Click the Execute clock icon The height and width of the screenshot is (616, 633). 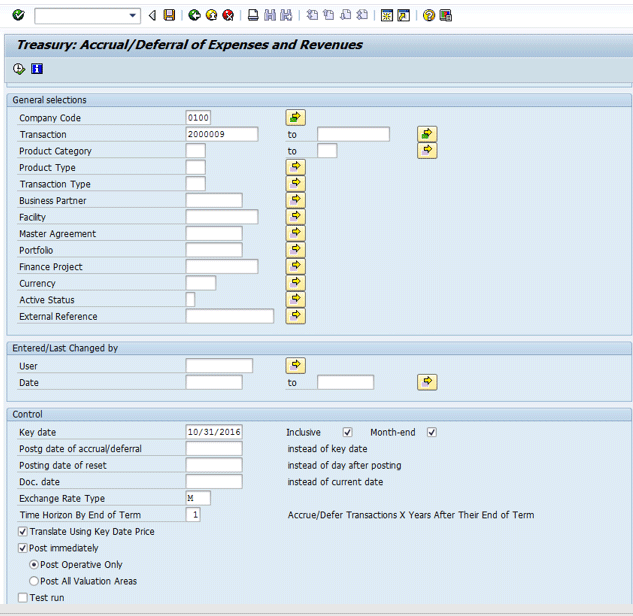[x=19, y=69]
